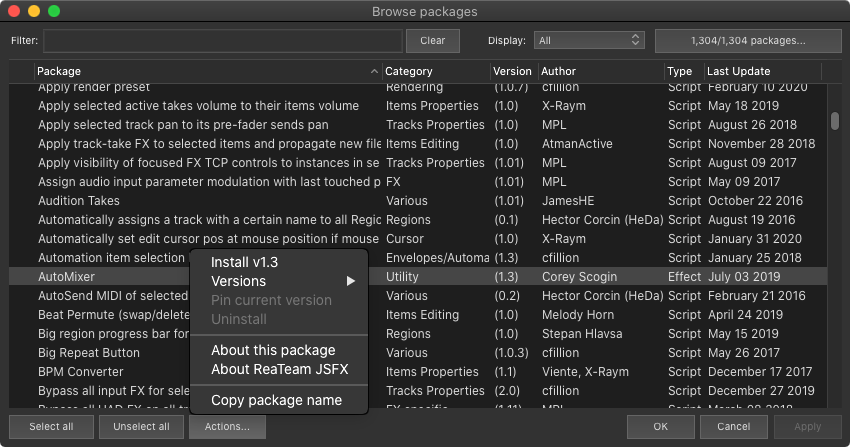Open the Display dropdown set to All
This screenshot has height=447, width=850.
click(x=589, y=41)
